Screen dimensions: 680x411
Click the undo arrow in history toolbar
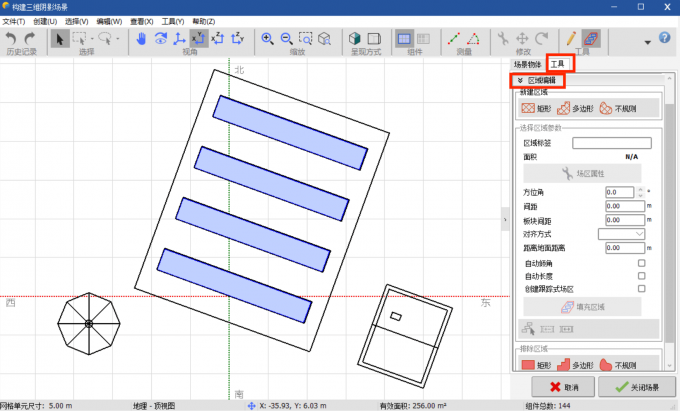11,39
